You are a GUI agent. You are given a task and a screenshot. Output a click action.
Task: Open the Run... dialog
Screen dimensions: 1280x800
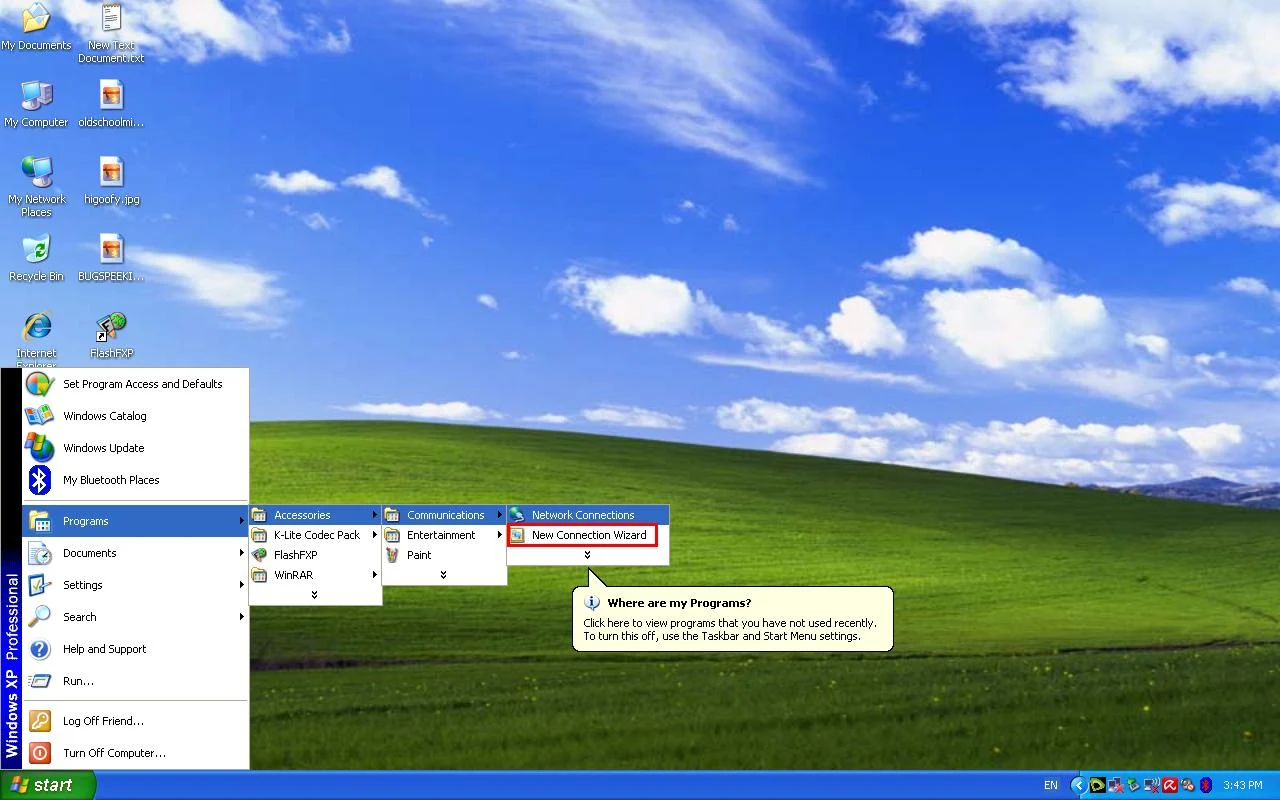point(135,681)
